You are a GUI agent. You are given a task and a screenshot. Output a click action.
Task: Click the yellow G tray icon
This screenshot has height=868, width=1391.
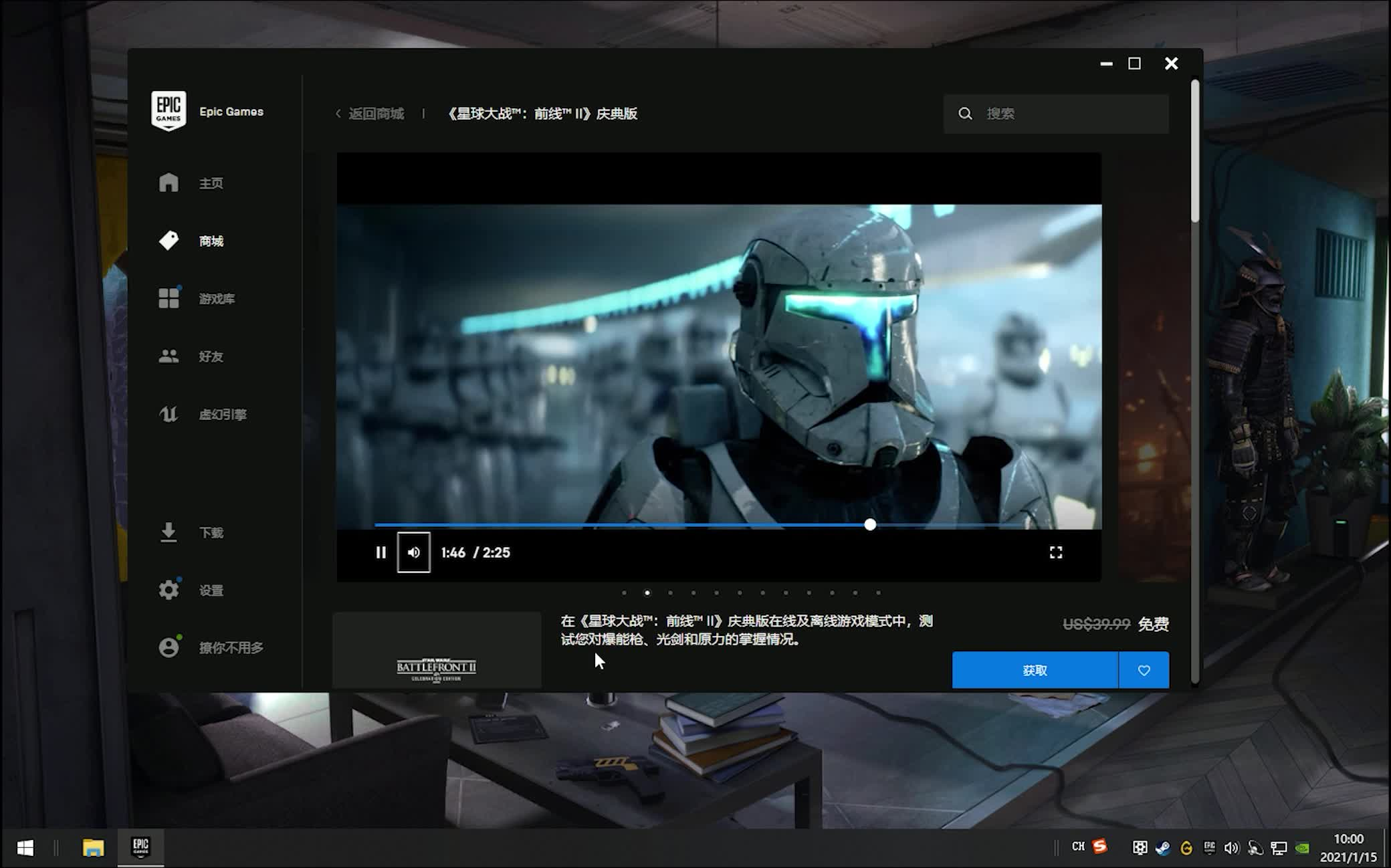1186,848
